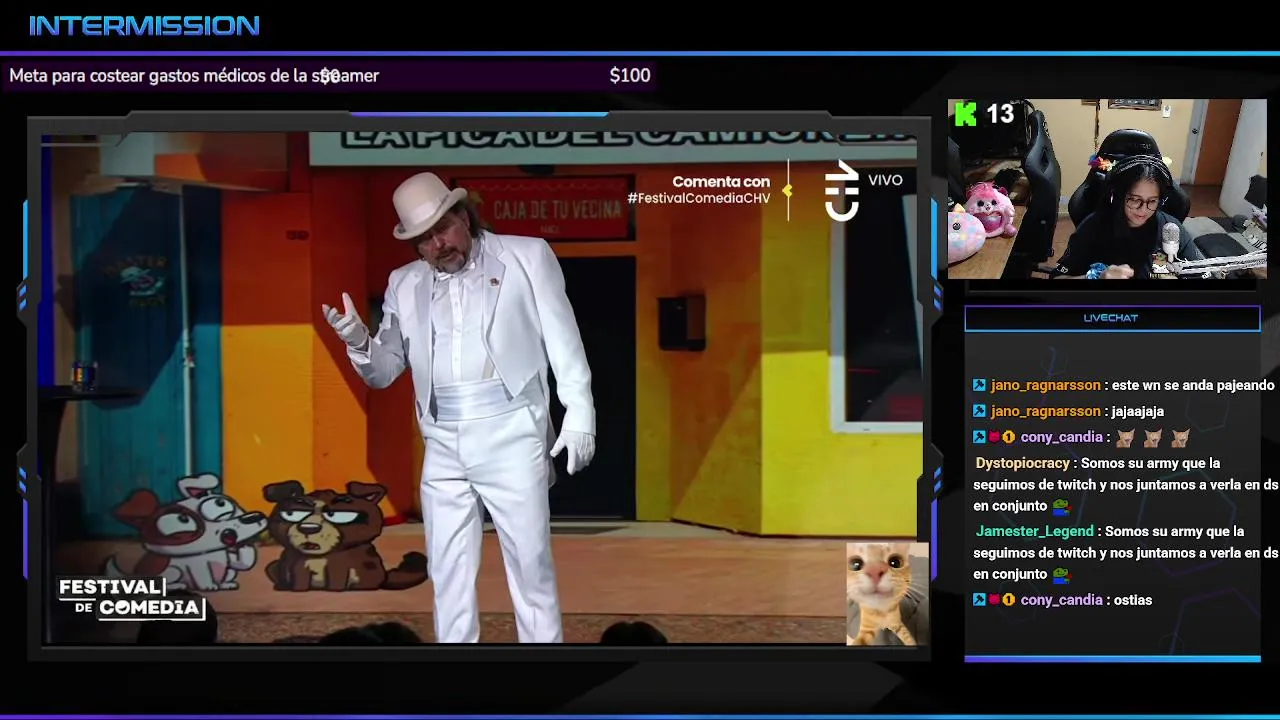This screenshot has height=720, width=1280.
Task: Click the first cat emote in cony_candia's message
Action: click(x=1126, y=438)
